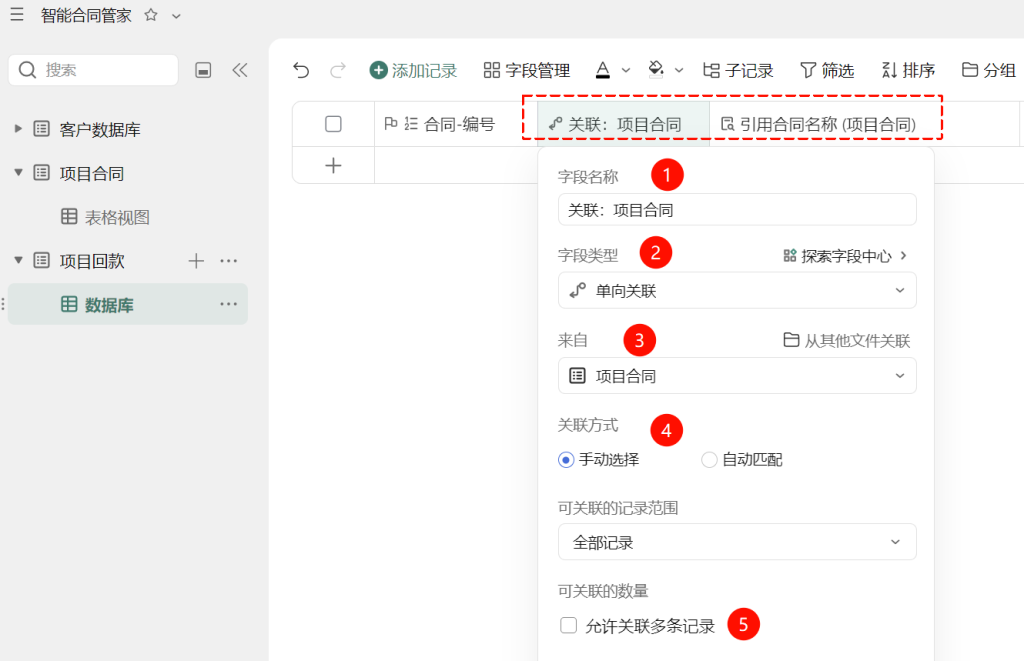Select the 自动匹配 radio button
Screen dimensions: 1024x661
point(709,460)
